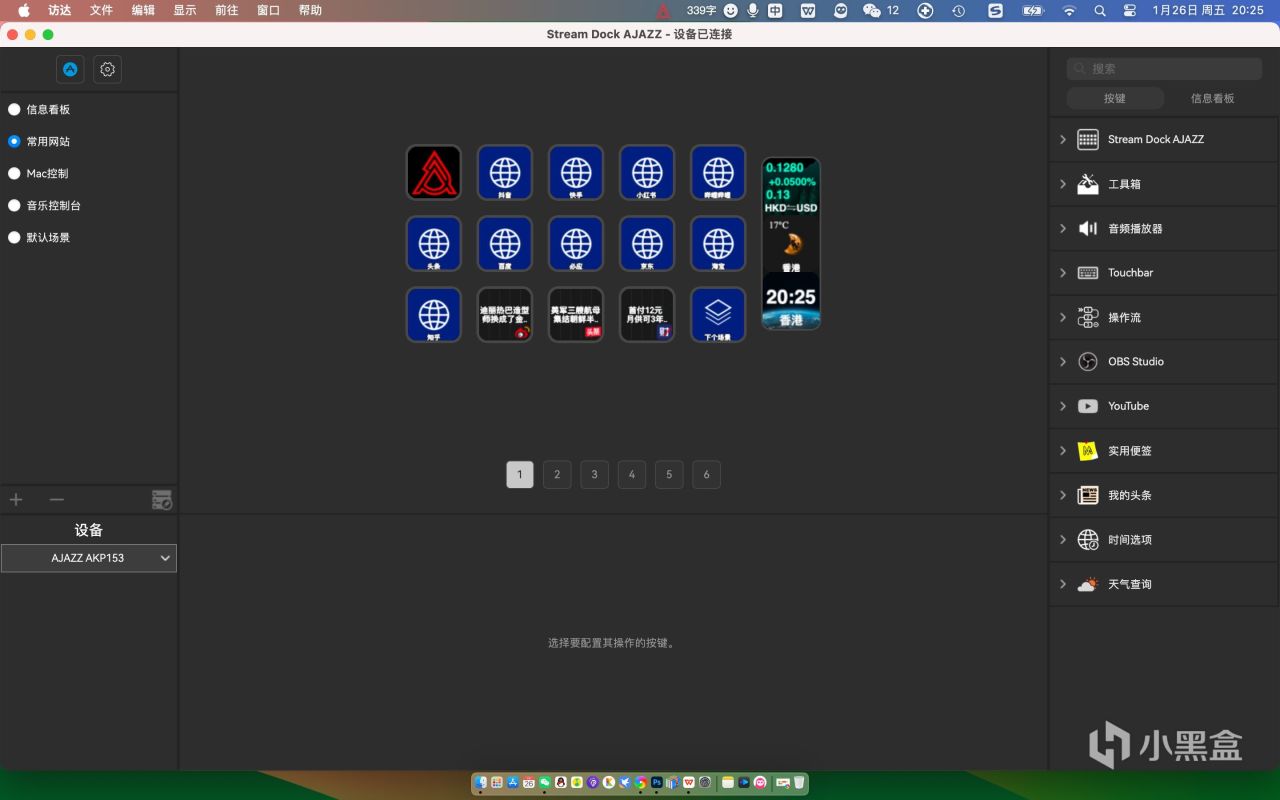1280x800 pixels.
Task: Remove scene with the minus icon
Action: [x=57, y=499]
